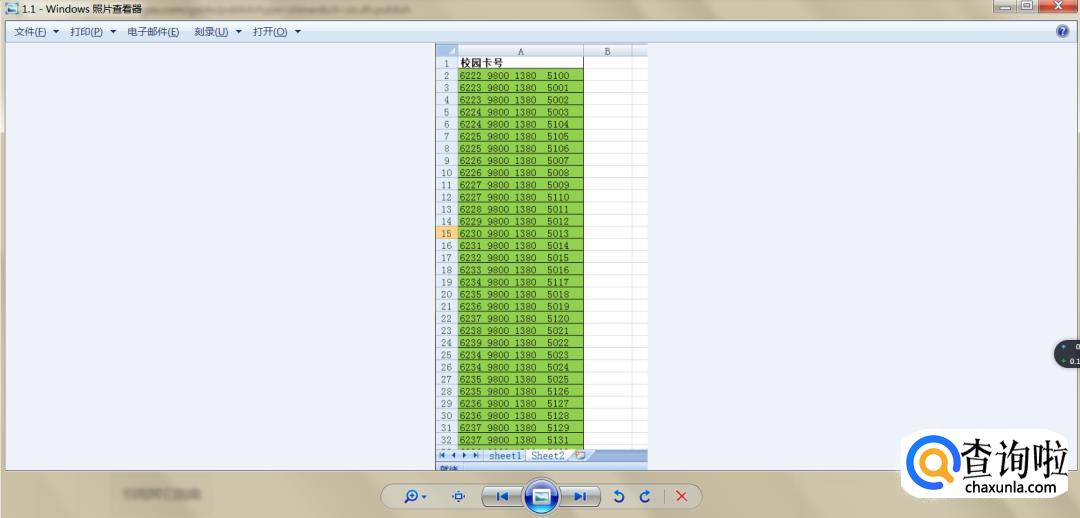Rotate the photo clockwise
Viewport: 1080px width, 518px height.
point(645,496)
